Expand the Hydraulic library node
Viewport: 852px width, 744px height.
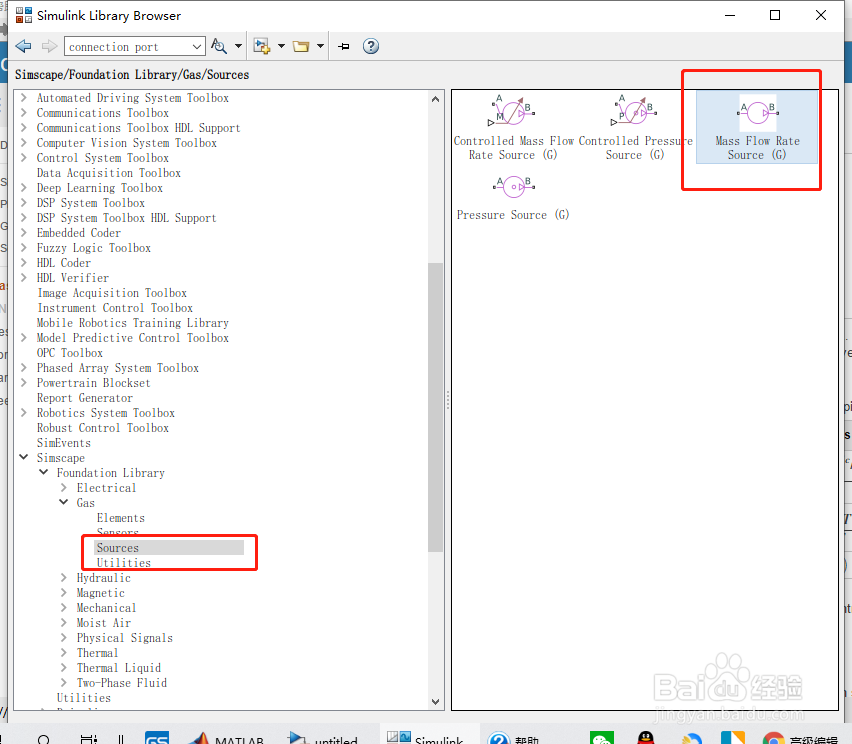click(64, 578)
